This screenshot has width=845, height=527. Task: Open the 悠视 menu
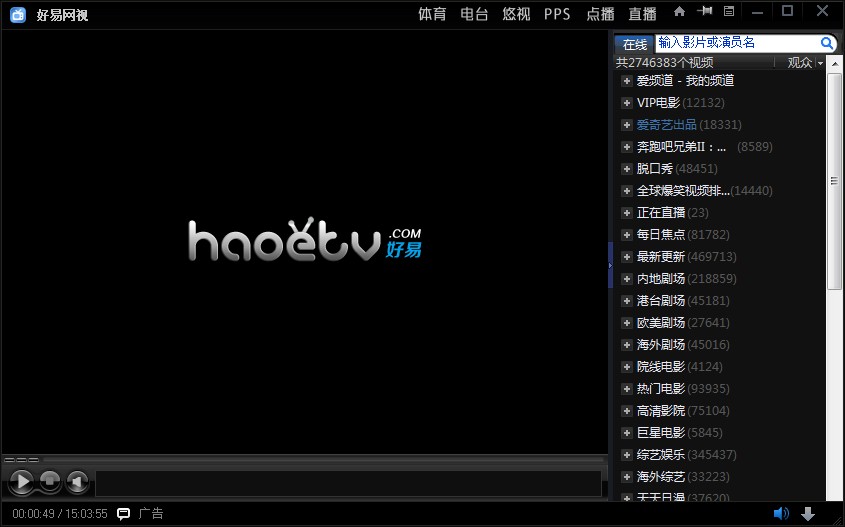tap(516, 14)
